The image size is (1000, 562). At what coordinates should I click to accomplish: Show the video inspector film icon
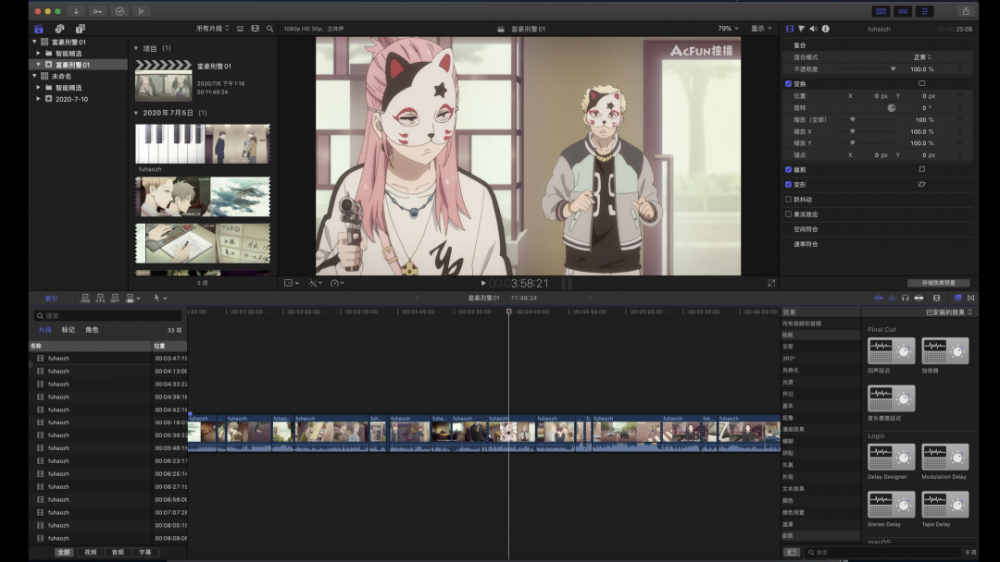[x=790, y=29]
